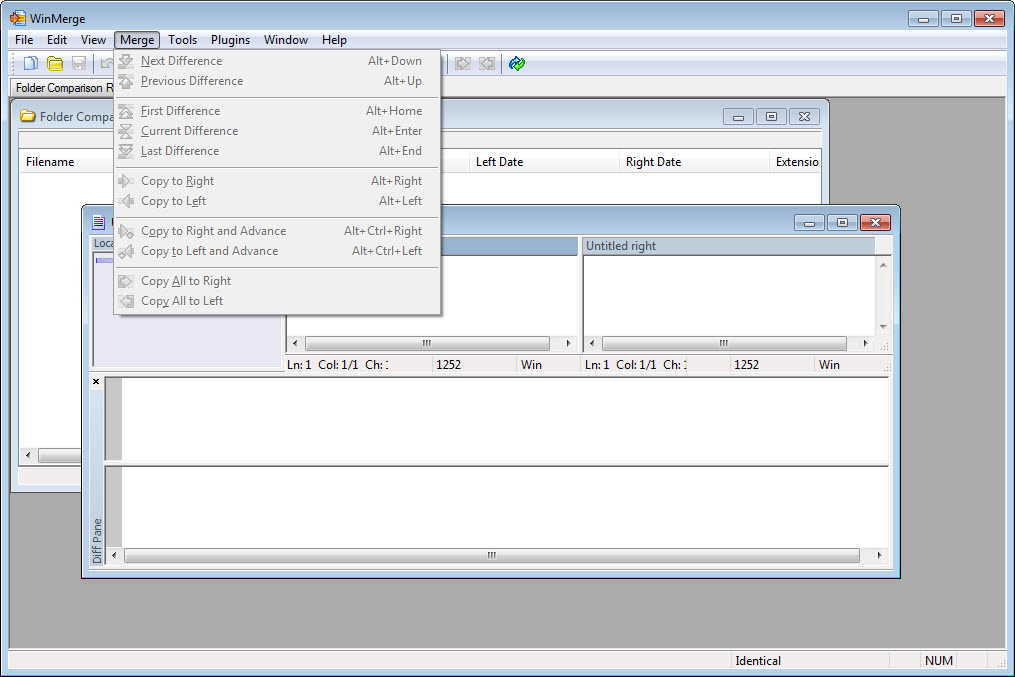Screen dimensions: 1015x677
Task: Click the Open folder toolbar icon
Action: click(x=55, y=64)
